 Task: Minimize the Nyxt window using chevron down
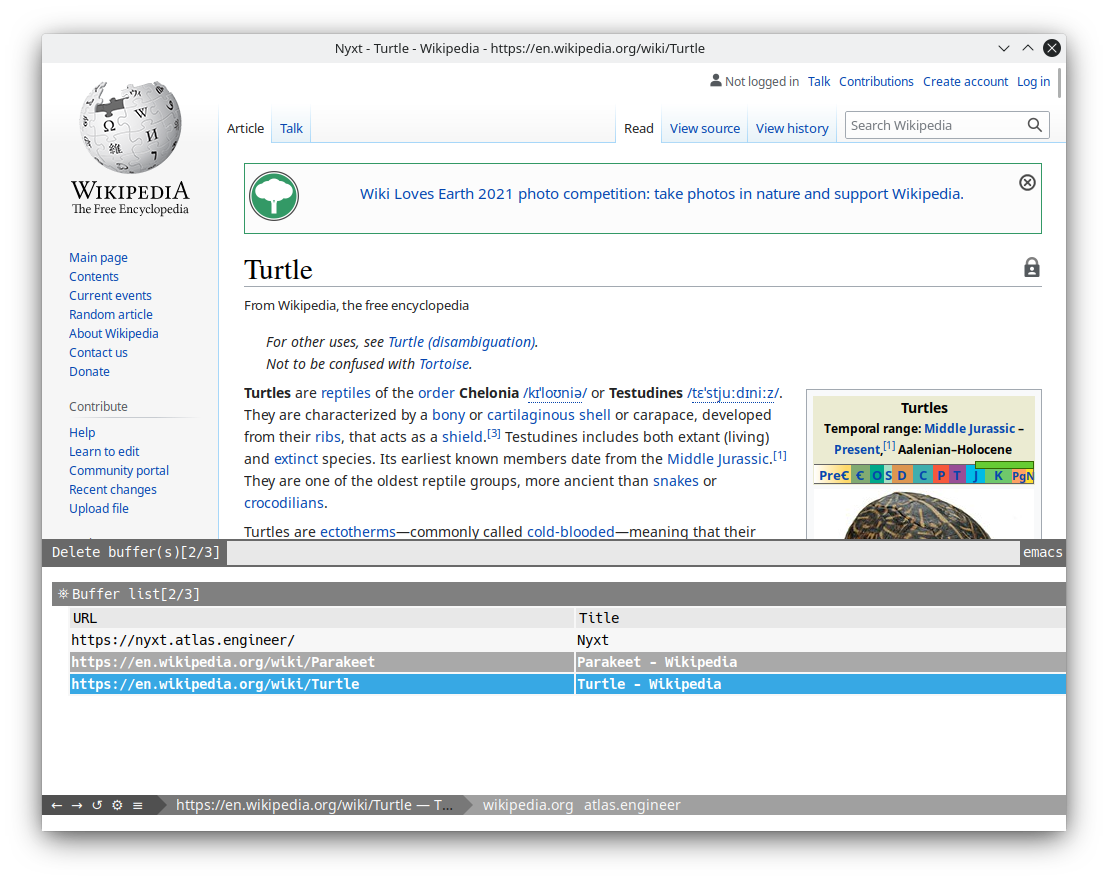click(1003, 48)
